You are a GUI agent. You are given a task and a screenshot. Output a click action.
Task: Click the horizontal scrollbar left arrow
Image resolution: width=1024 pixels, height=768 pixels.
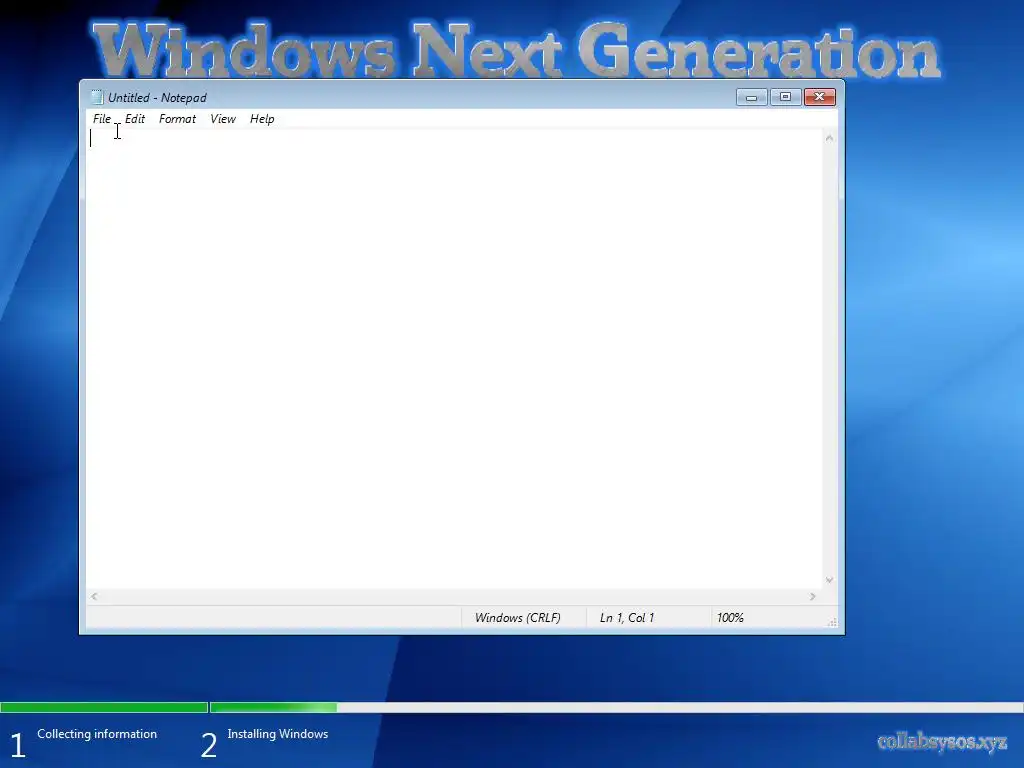(x=95, y=596)
